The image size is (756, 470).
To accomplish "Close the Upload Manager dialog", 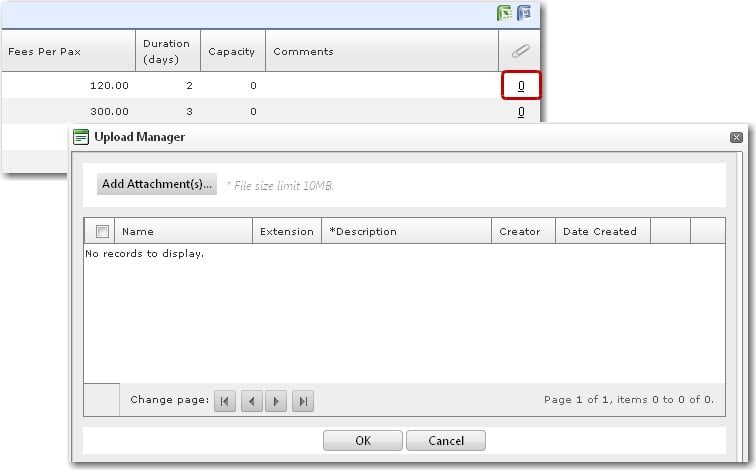I will point(736,137).
